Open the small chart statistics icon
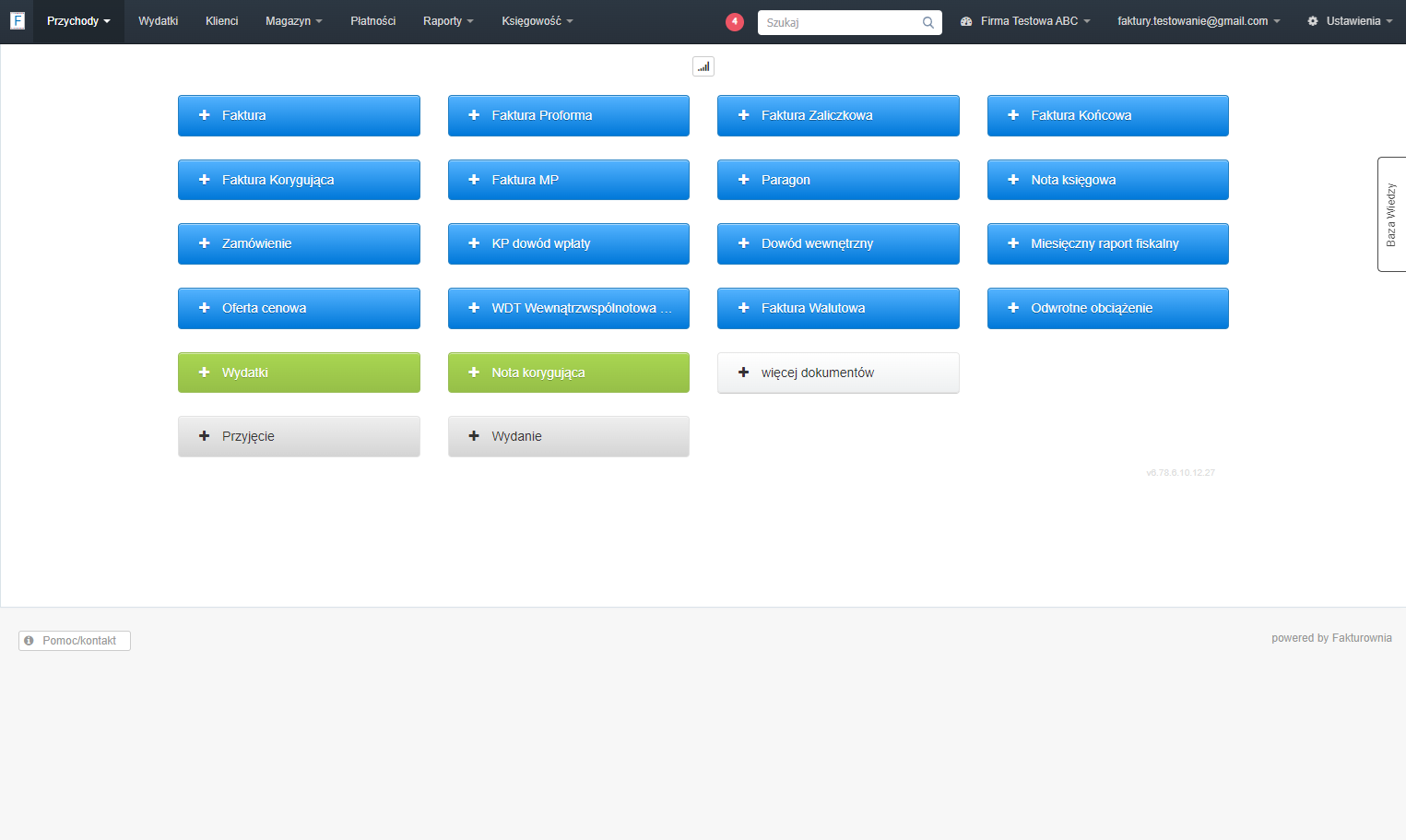 click(703, 66)
